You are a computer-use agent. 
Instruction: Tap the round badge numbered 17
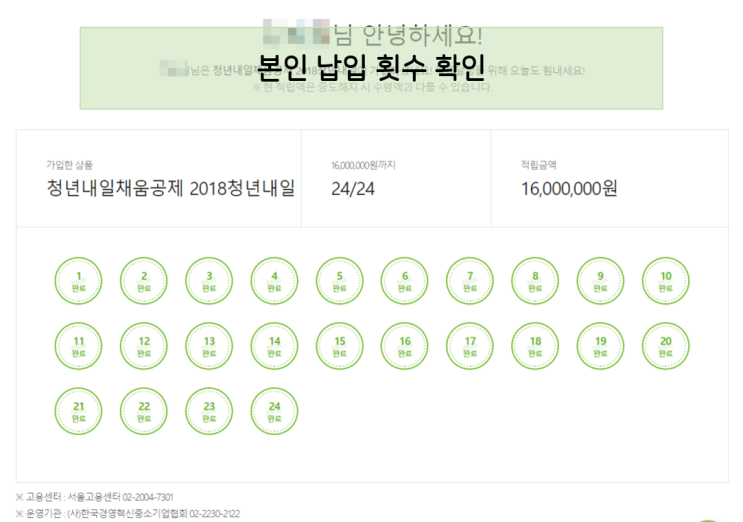click(470, 346)
